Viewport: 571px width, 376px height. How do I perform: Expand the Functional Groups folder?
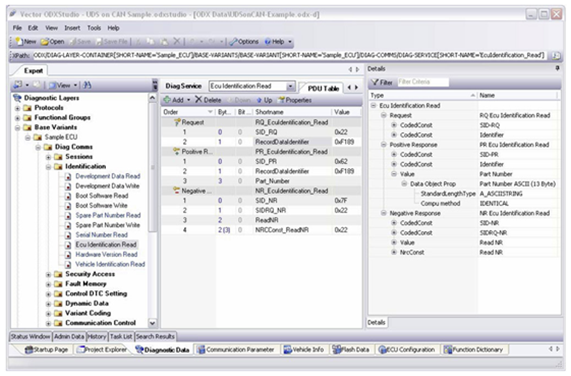(17, 118)
